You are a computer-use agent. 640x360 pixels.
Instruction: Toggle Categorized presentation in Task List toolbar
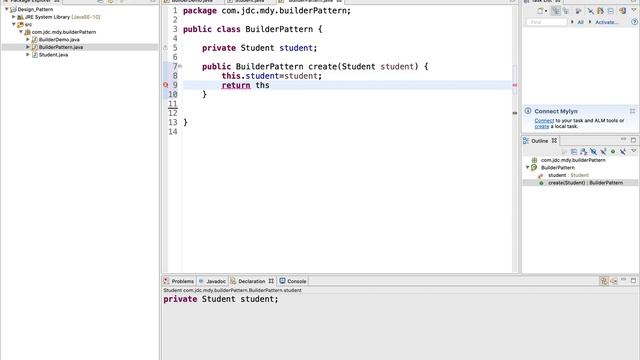[556, 11]
